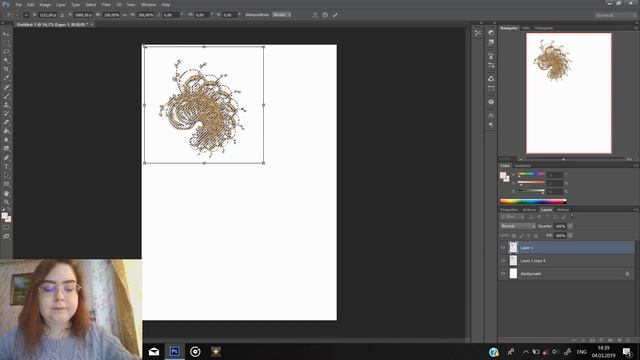Switch to the Properties tab
Screen dimensions: 640x360
(x=509, y=209)
